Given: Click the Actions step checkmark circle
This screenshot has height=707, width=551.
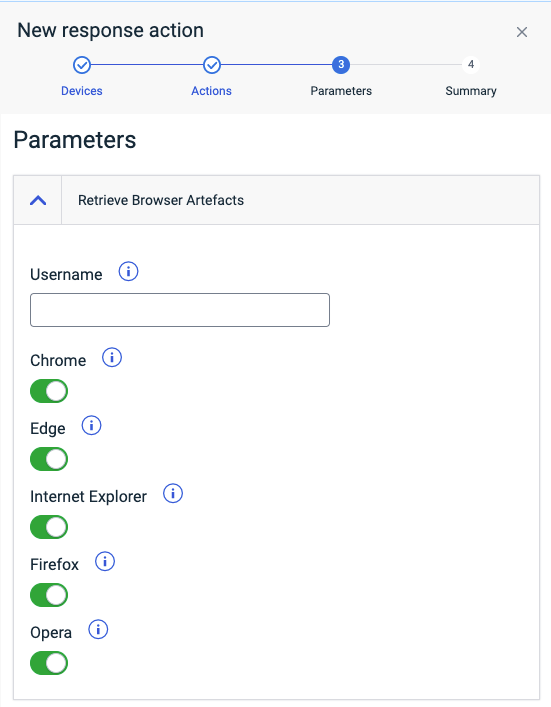Looking at the screenshot, I should coord(211,65).
